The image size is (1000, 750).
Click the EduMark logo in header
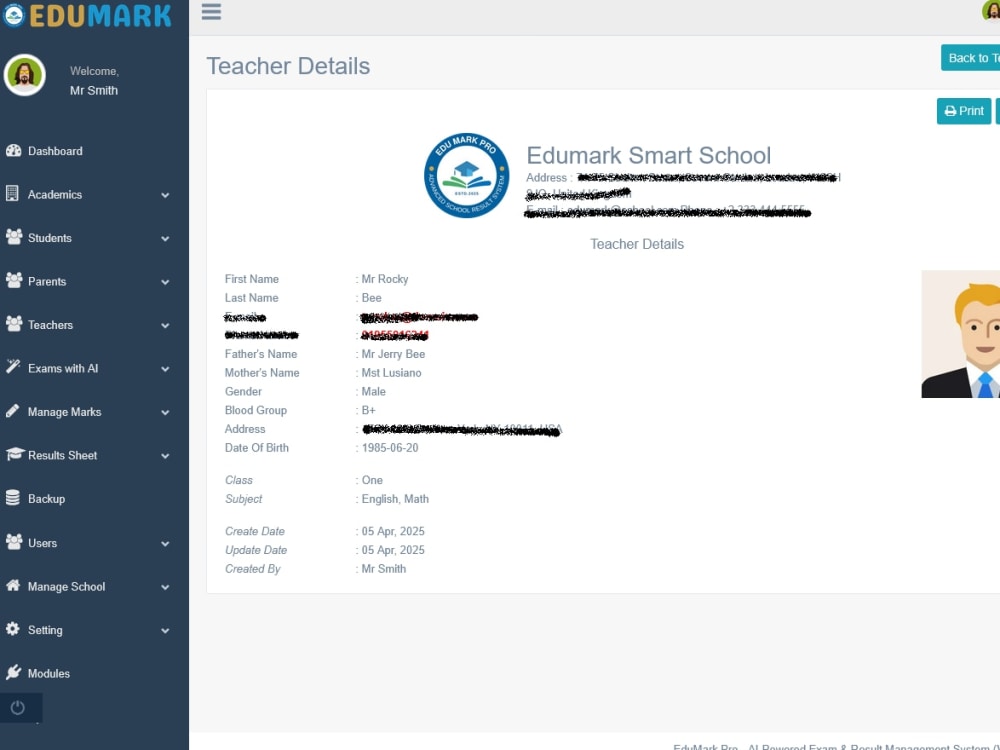click(x=87, y=15)
